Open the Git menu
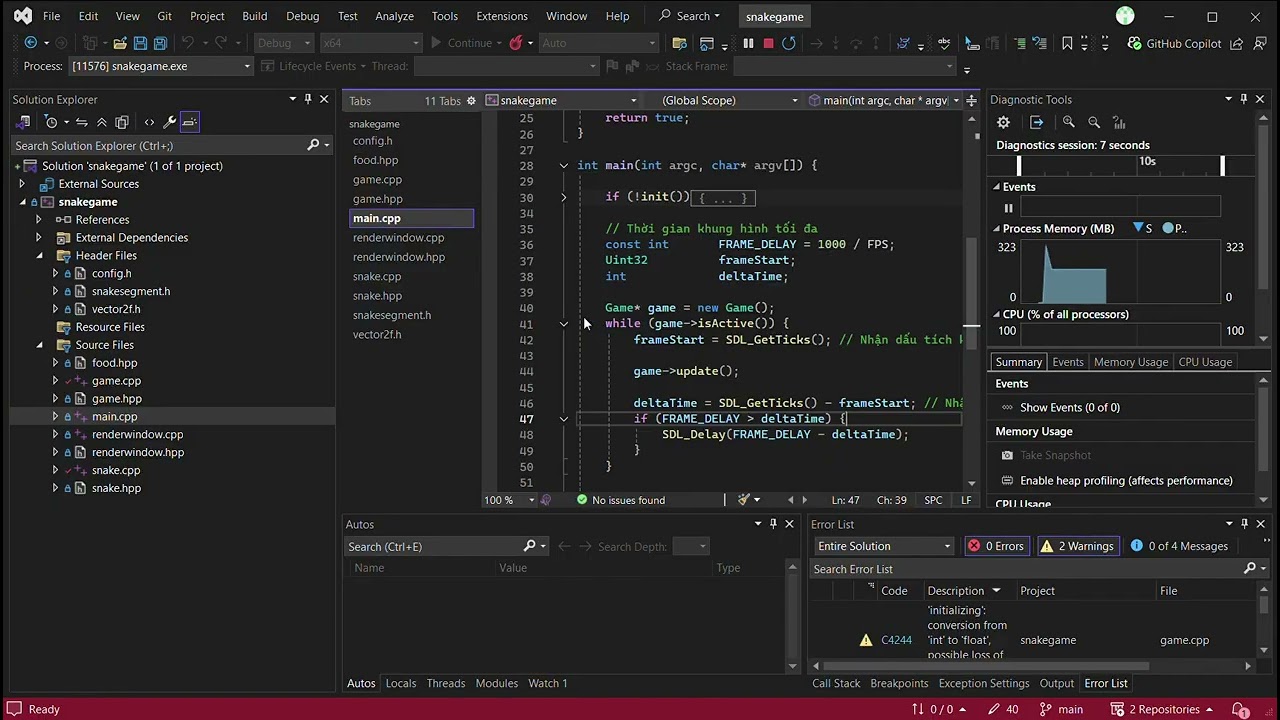The width and height of the screenshot is (1280, 720). 164,16
